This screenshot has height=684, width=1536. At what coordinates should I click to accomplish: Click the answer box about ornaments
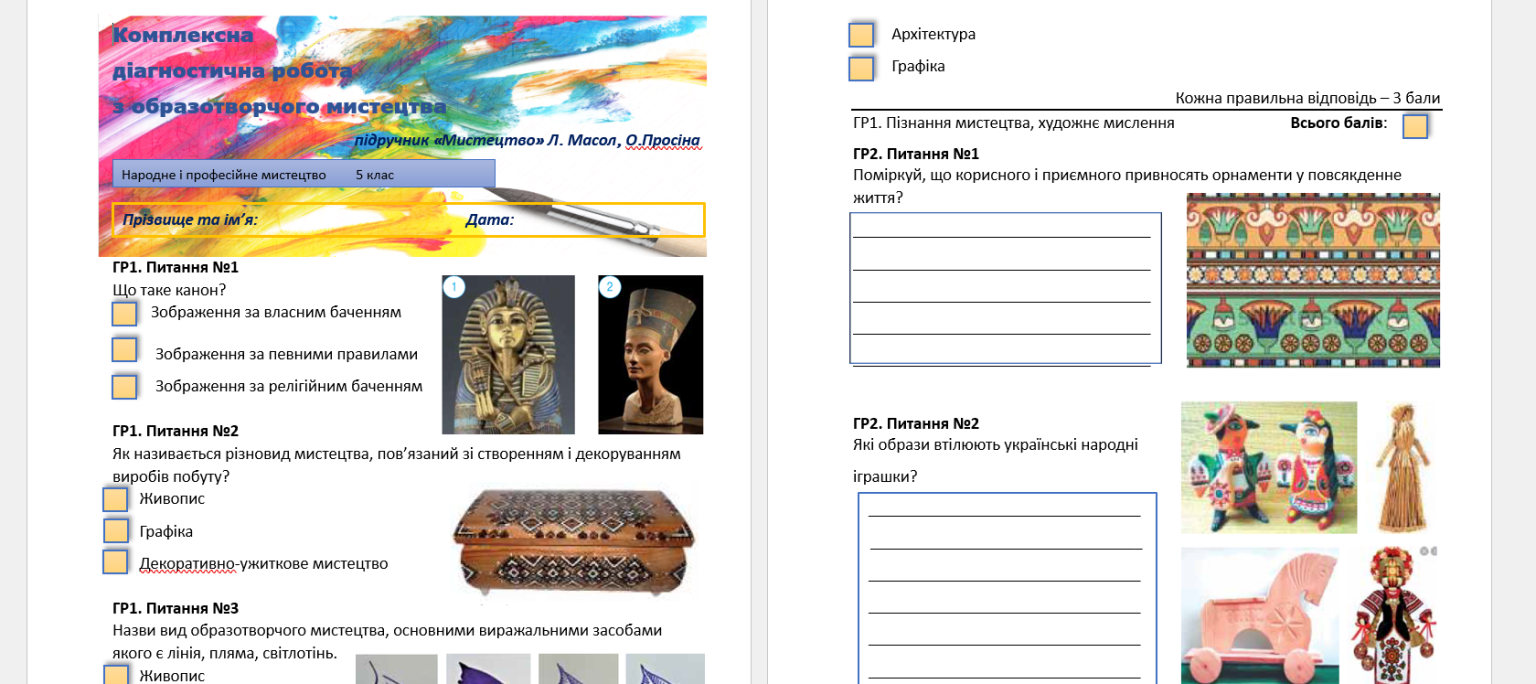1006,288
